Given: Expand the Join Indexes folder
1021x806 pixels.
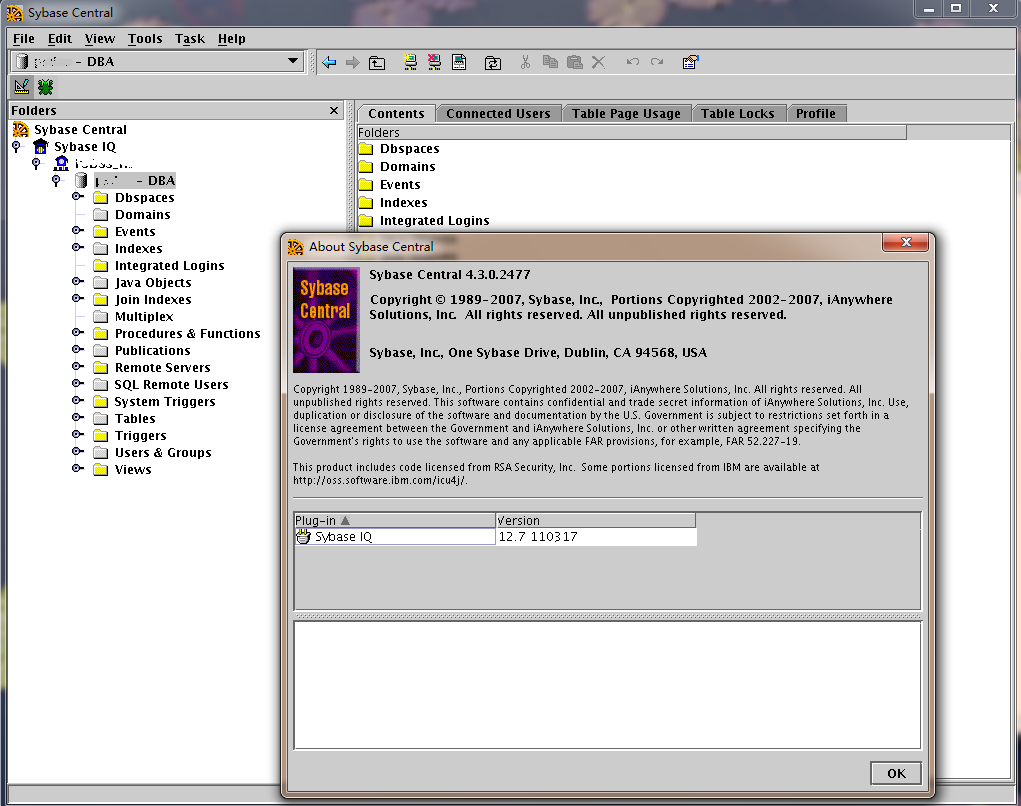Looking at the screenshot, I should click(x=77, y=298).
